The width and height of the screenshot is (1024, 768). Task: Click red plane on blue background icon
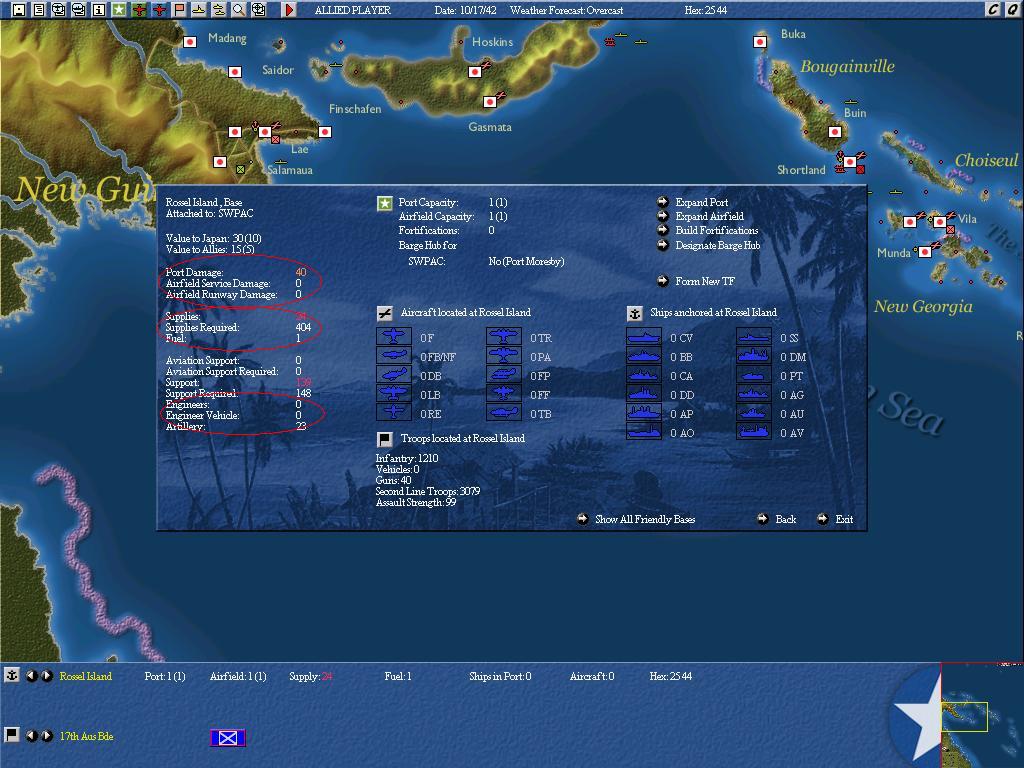pyautogui.click(x=159, y=10)
